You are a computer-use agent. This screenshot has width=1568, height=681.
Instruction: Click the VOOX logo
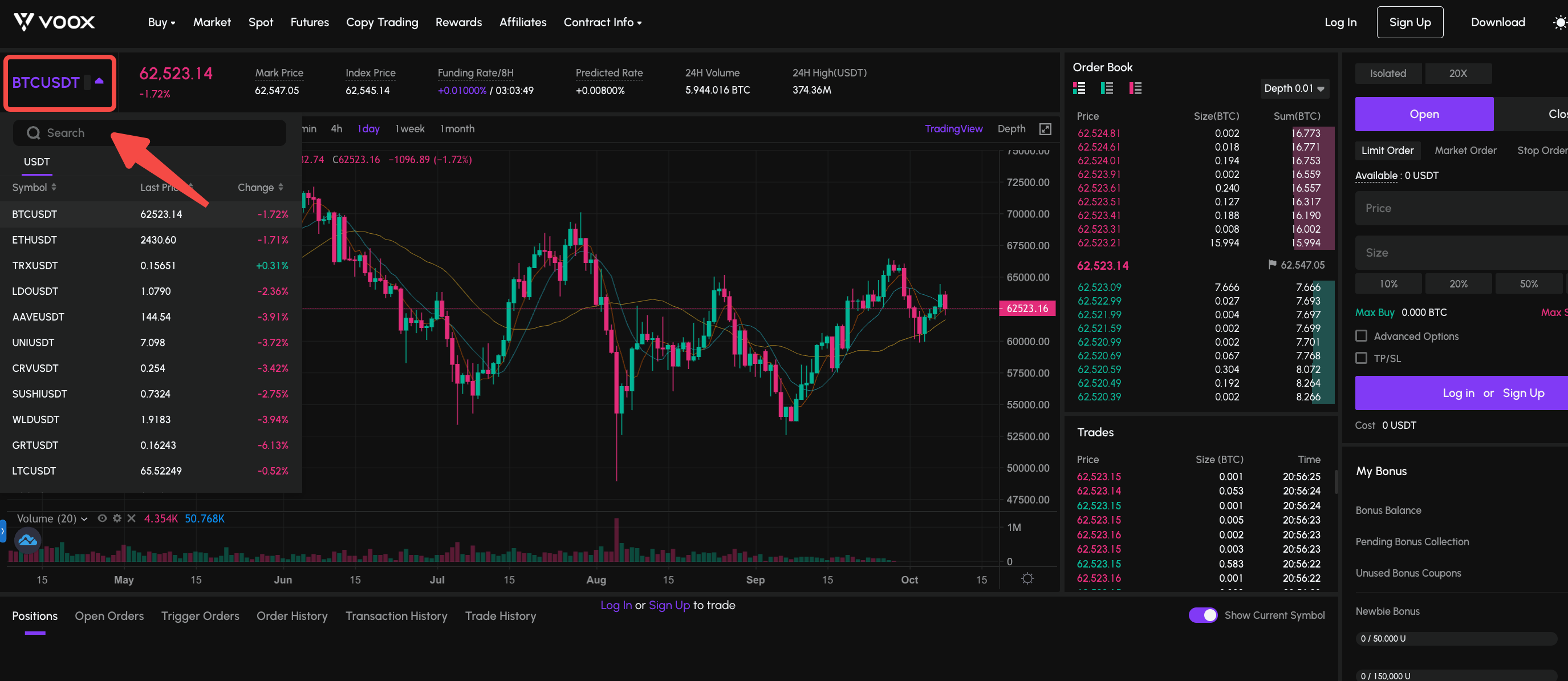pyautogui.click(x=54, y=22)
